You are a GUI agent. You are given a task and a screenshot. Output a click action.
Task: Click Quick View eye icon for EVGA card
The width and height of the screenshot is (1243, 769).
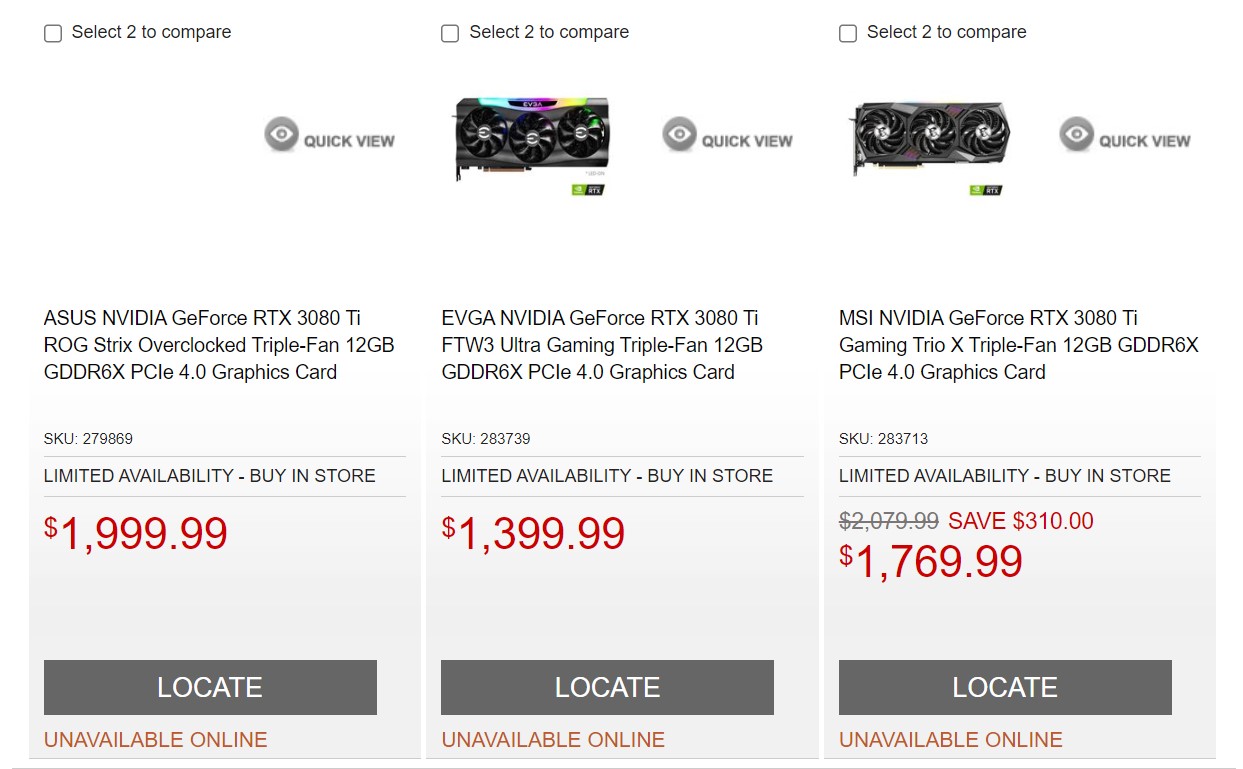(x=680, y=134)
